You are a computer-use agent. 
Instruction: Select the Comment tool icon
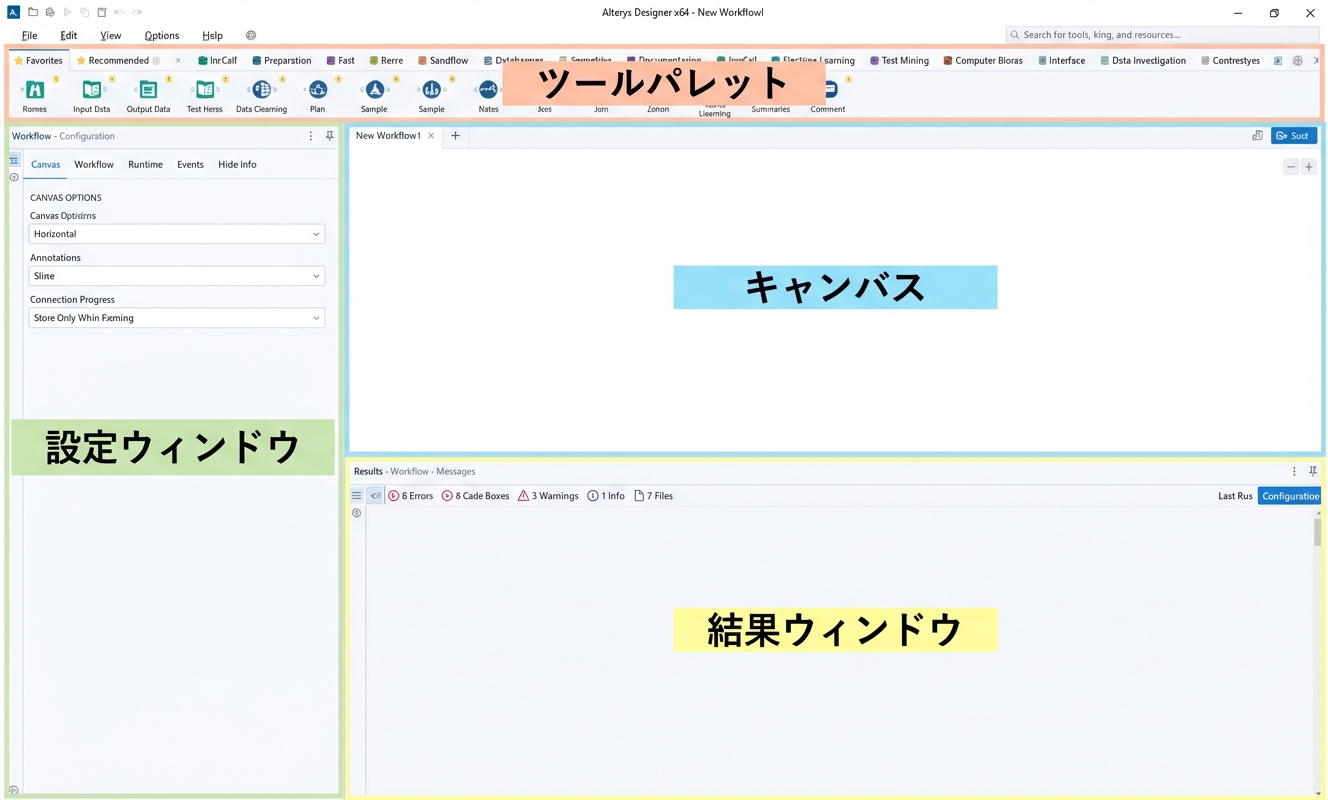pos(830,90)
